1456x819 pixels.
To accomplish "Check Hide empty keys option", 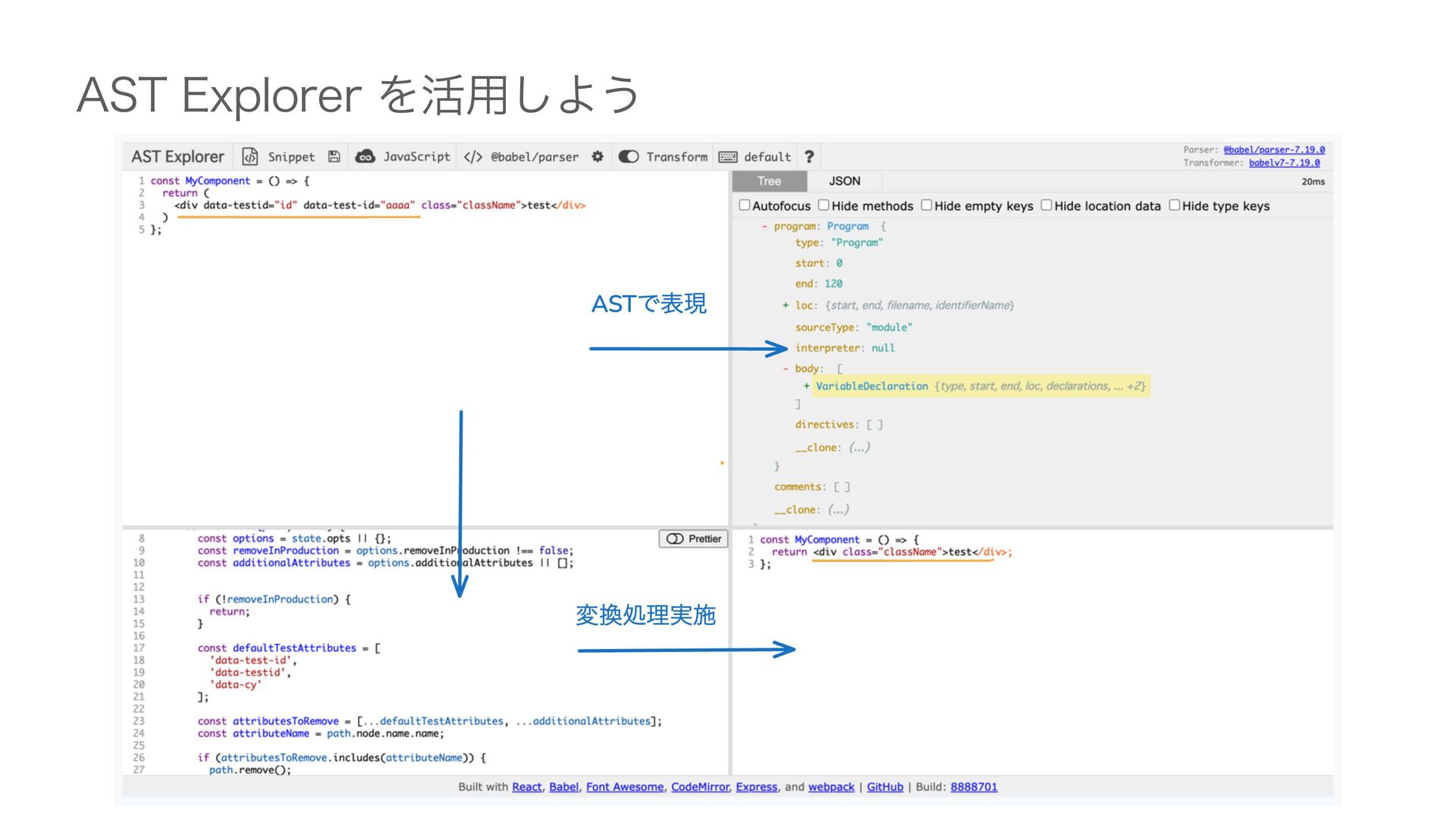I will (927, 206).
